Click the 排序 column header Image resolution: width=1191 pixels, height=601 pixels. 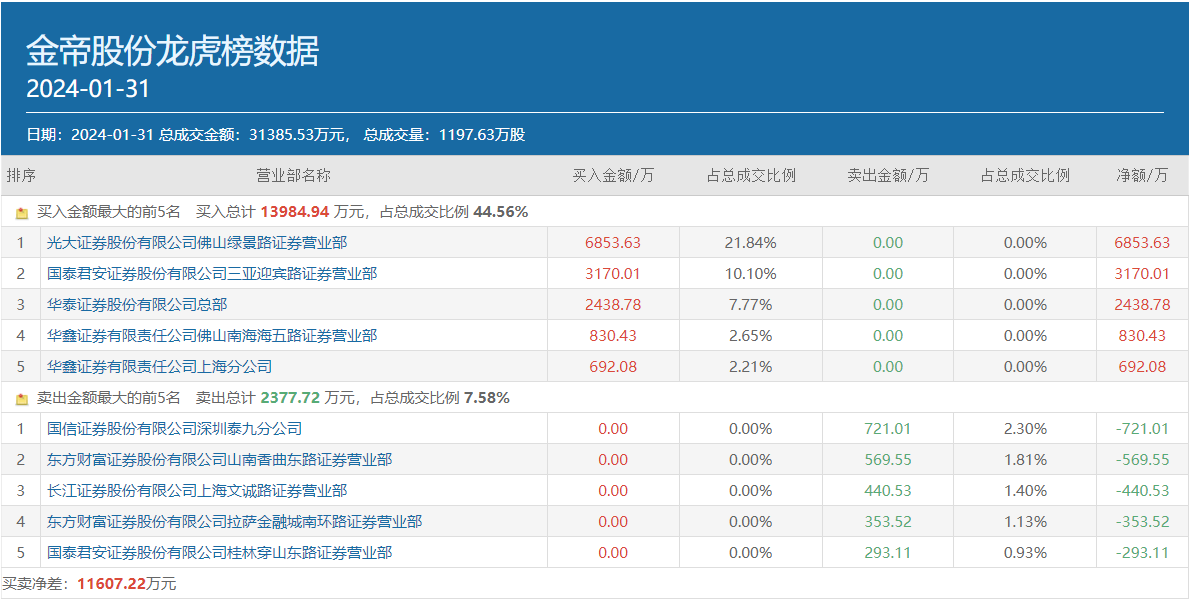(x=21, y=176)
